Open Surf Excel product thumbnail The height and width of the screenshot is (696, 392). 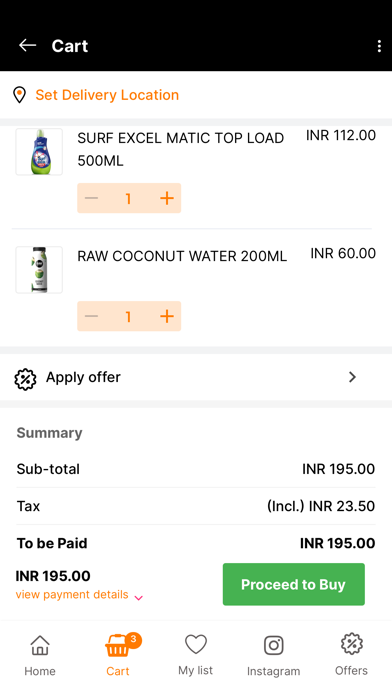click(39, 152)
